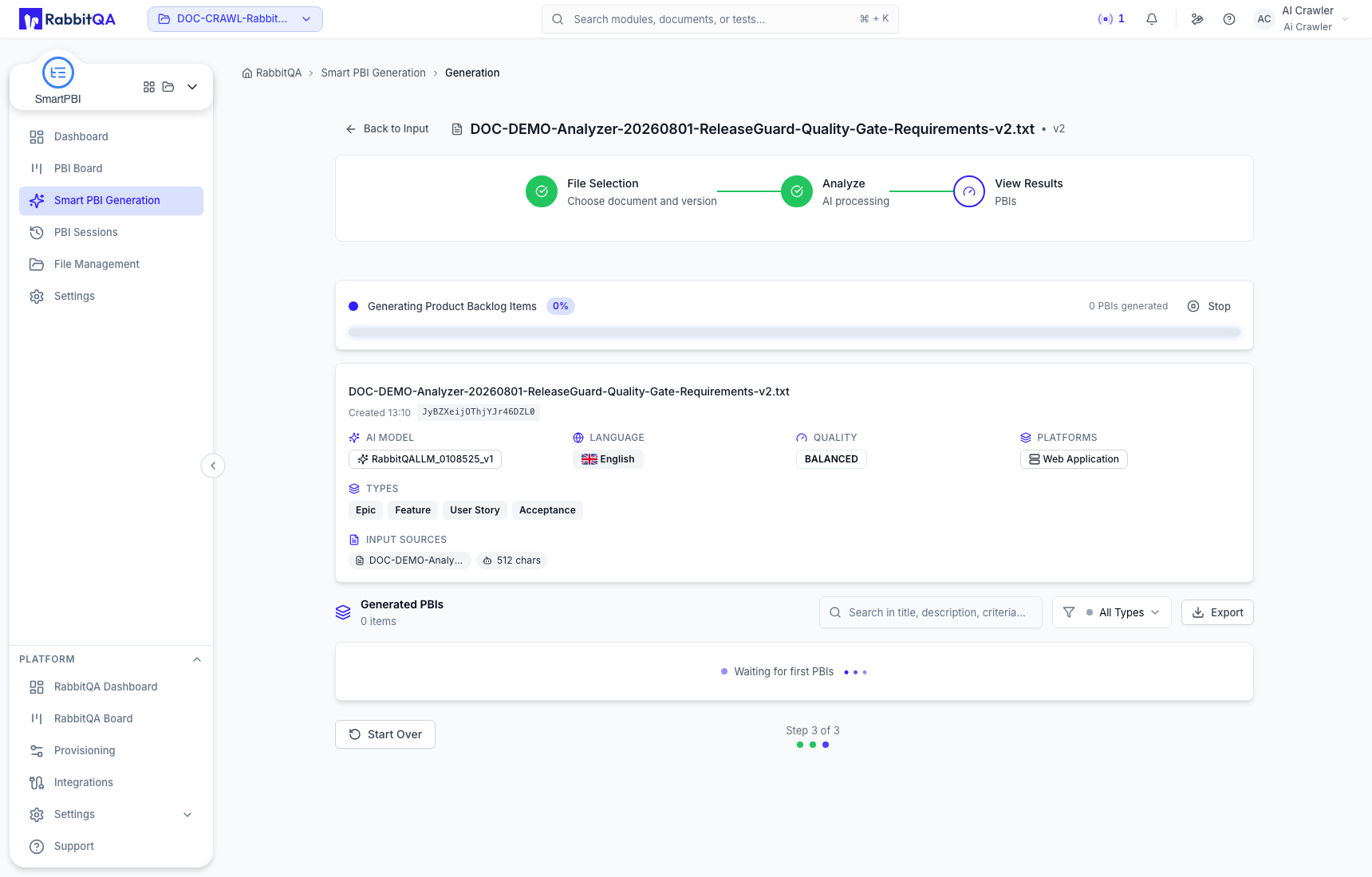Open Provisioning

111,750
